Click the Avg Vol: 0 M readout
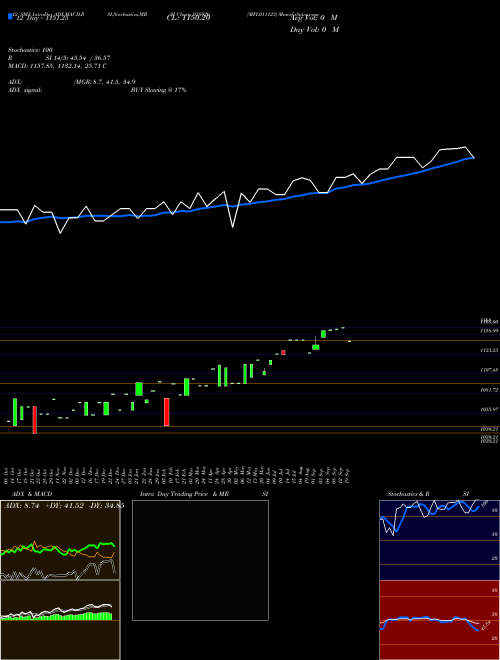500x660 pixels. 314,18
